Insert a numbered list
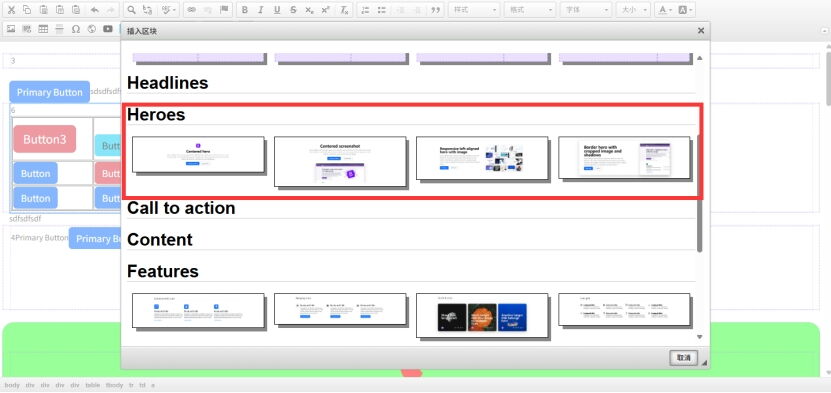The width and height of the screenshot is (831, 393). pyautogui.click(x=365, y=10)
